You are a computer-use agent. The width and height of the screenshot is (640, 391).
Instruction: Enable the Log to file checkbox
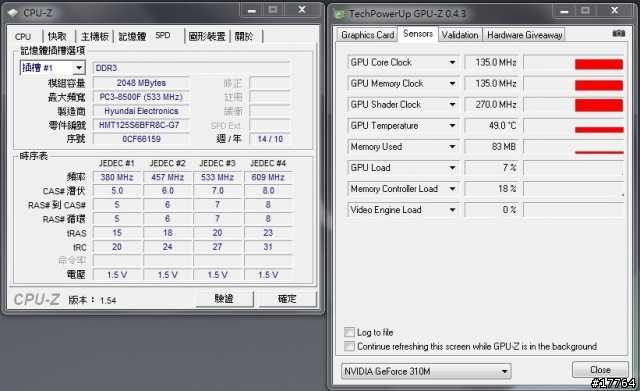[x=349, y=332]
